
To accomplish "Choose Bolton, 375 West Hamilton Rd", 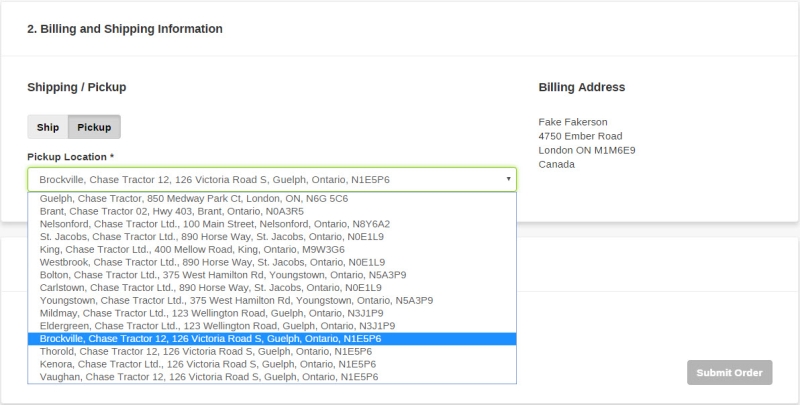I will click(x=272, y=275).
